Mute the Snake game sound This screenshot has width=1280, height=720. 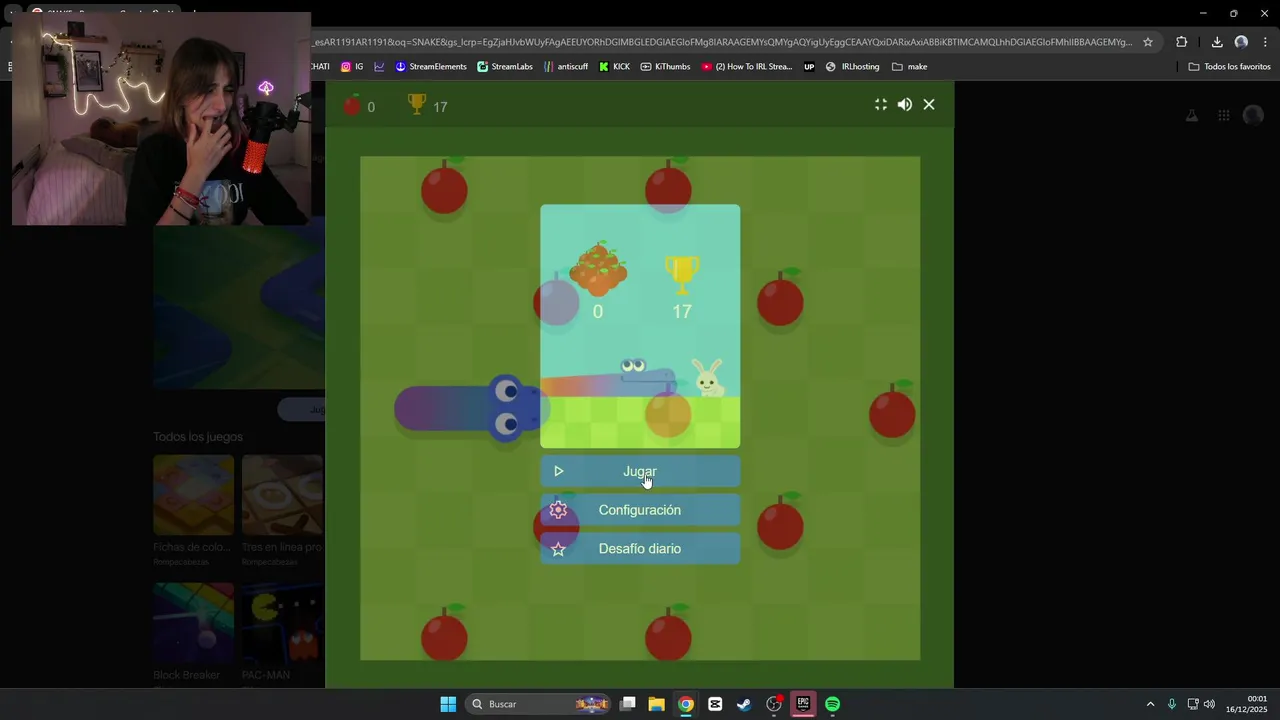(905, 104)
